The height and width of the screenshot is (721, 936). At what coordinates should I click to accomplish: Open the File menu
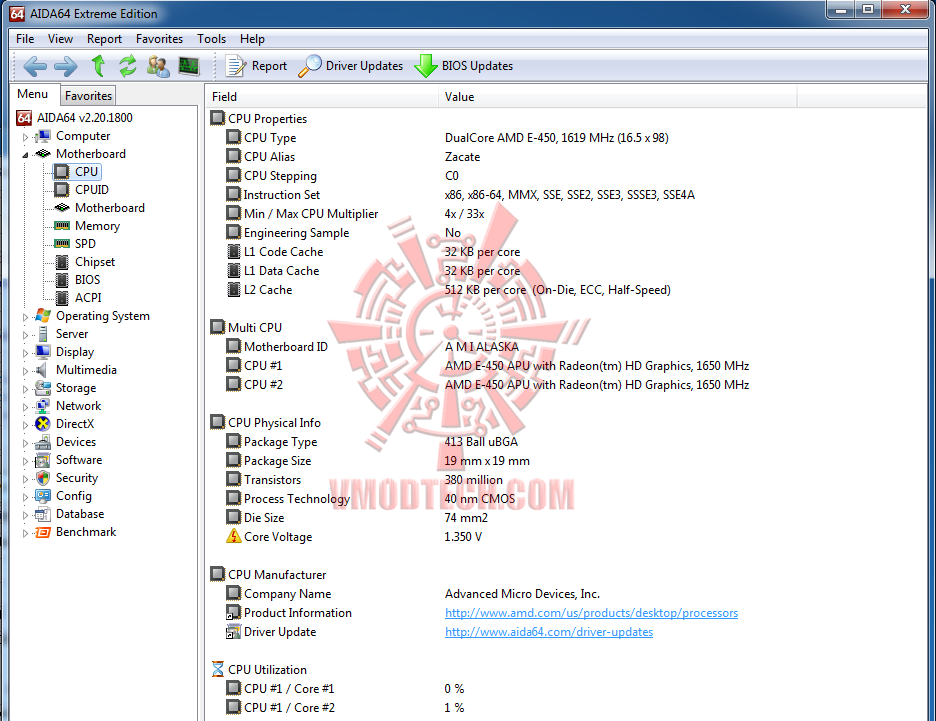coord(25,39)
